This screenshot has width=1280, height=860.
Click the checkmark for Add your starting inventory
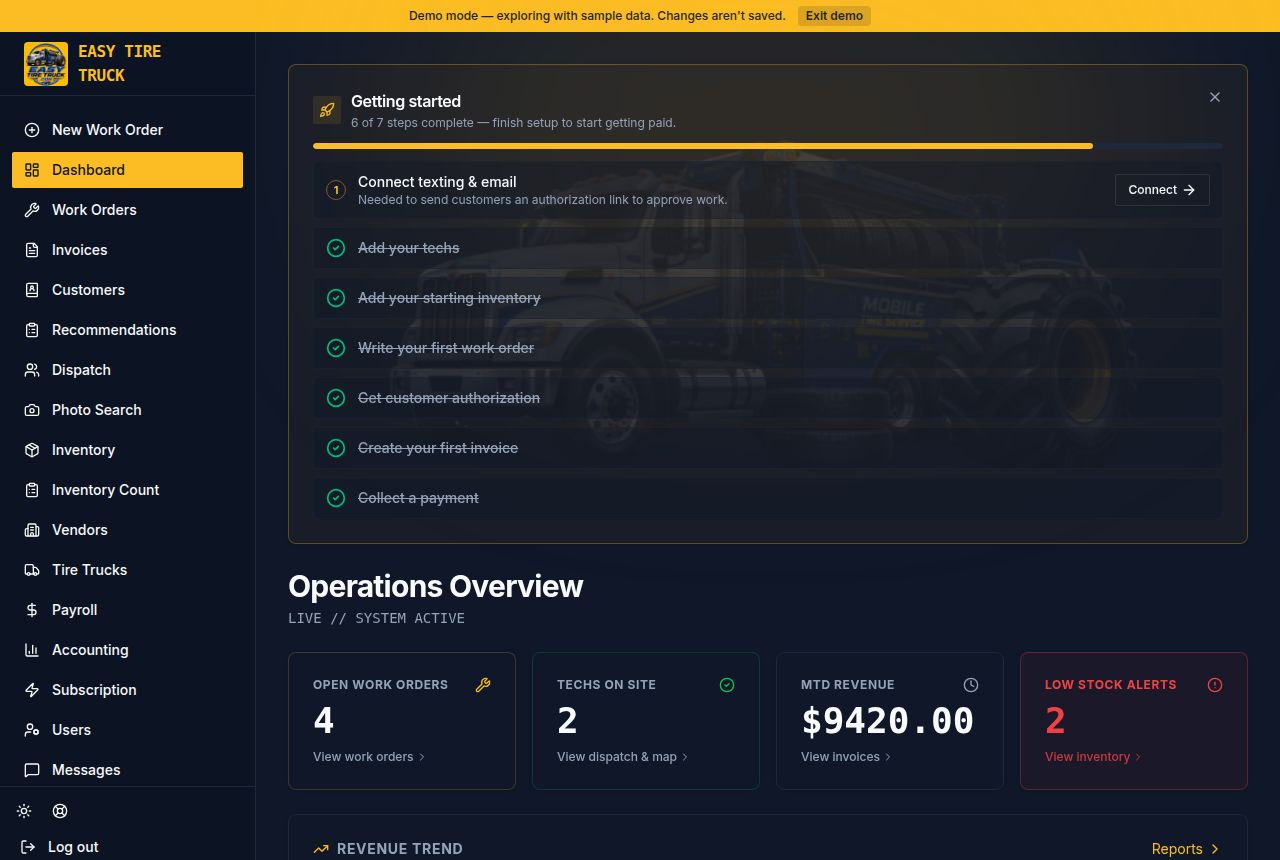coord(336,298)
